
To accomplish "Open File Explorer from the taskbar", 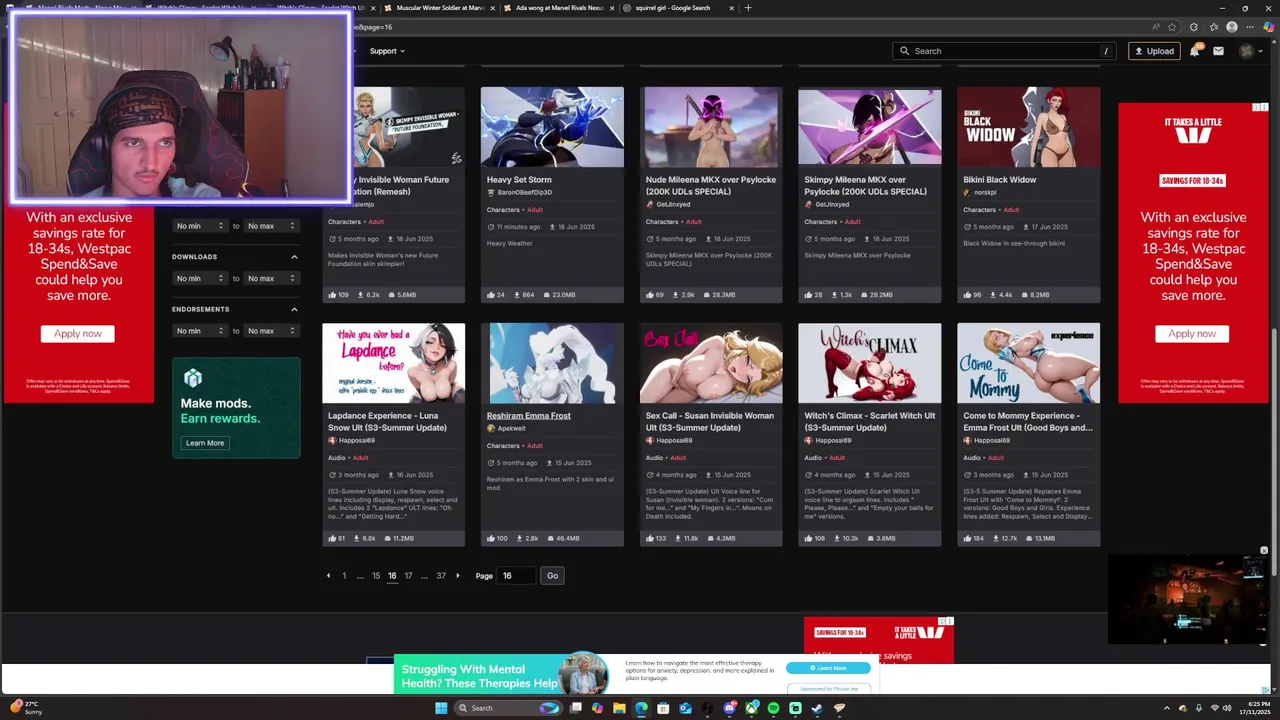I will [619, 708].
